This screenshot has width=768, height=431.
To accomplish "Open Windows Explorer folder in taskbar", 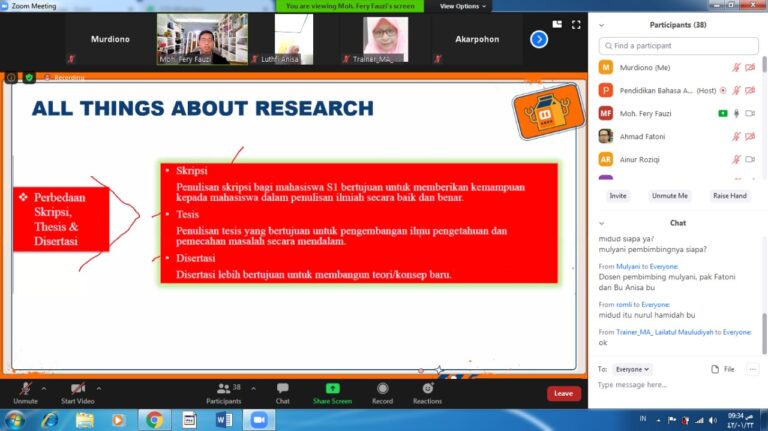I will pyautogui.click(x=85, y=420).
